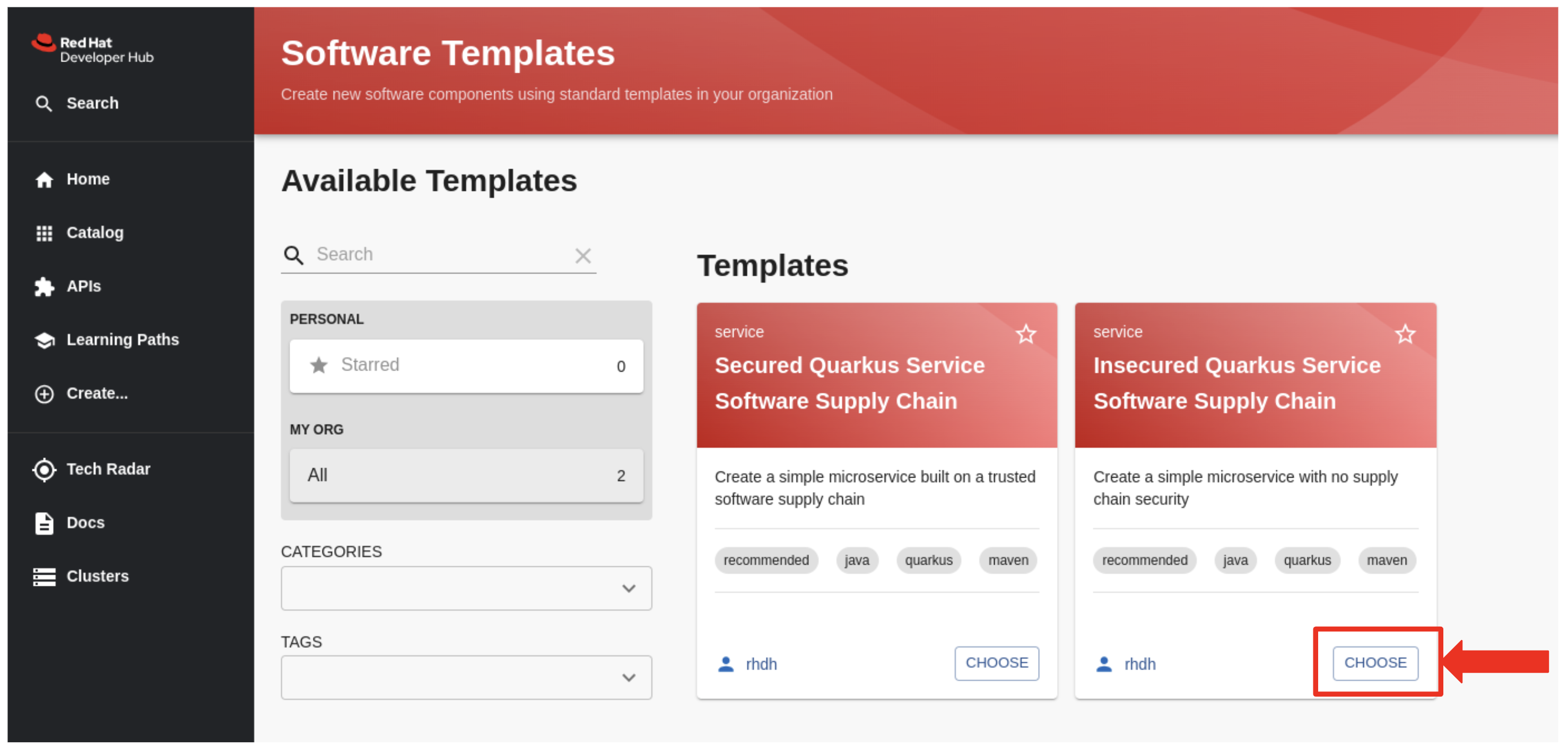1568x756 pixels.
Task: Click the 'PERSONAL' filter group label
Action: [327, 319]
